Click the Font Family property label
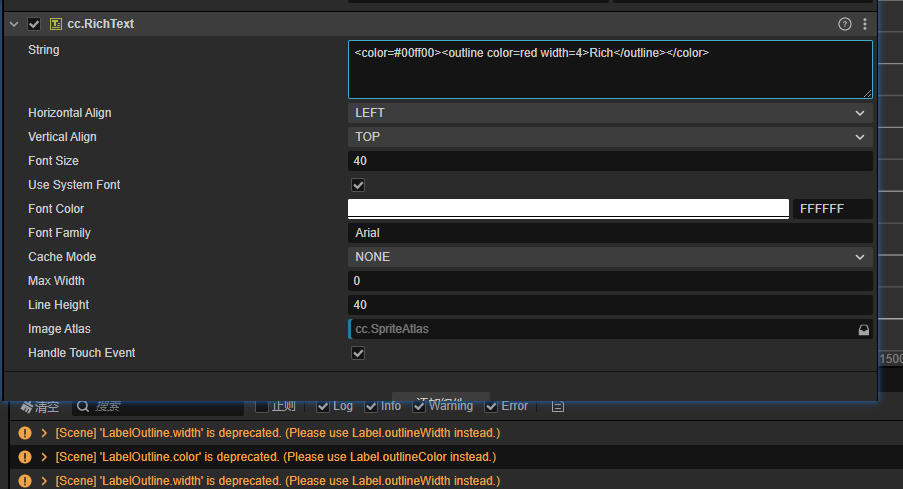The image size is (903, 489). [x=59, y=233]
